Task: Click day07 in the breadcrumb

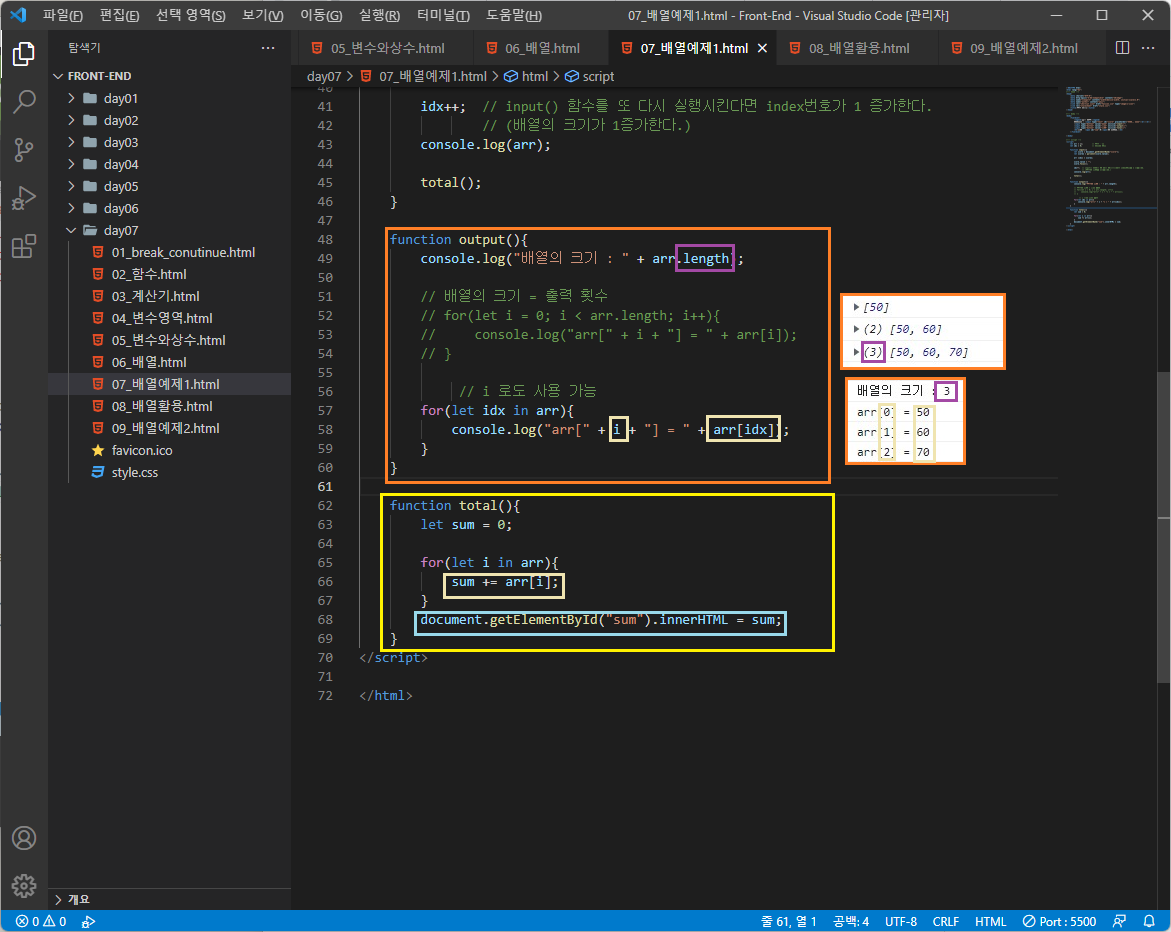Action: coord(323,77)
